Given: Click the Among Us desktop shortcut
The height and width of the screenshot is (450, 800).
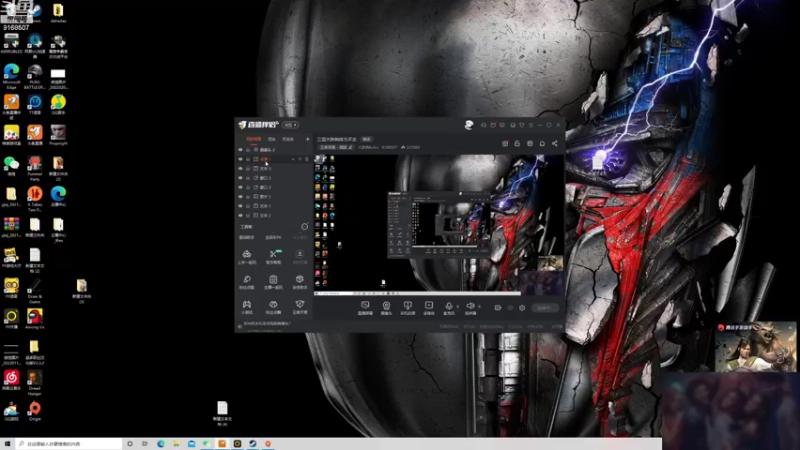Looking at the screenshot, I should coord(35,318).
